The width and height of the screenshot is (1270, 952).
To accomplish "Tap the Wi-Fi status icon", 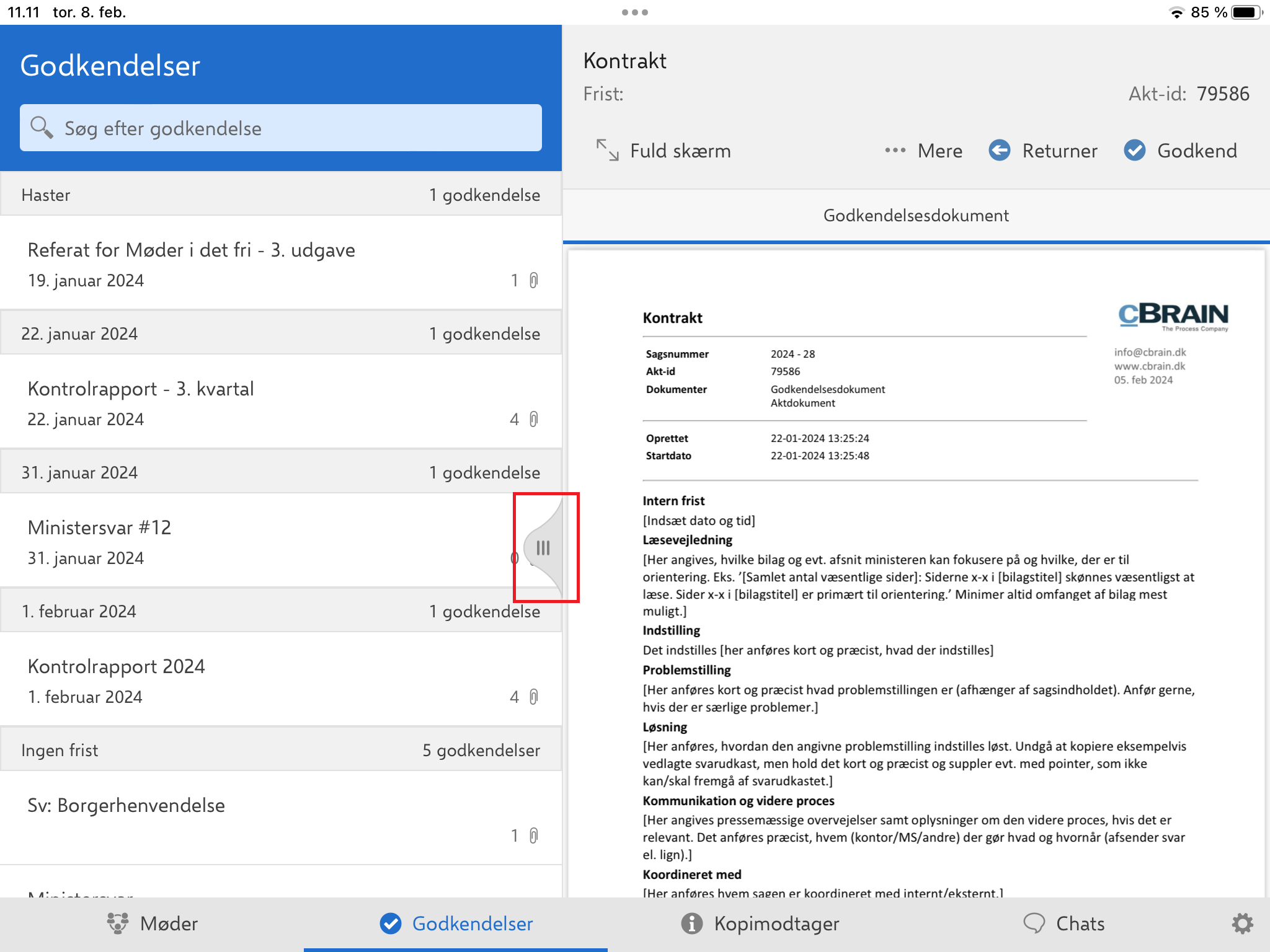I will (x=1176, y=12).
